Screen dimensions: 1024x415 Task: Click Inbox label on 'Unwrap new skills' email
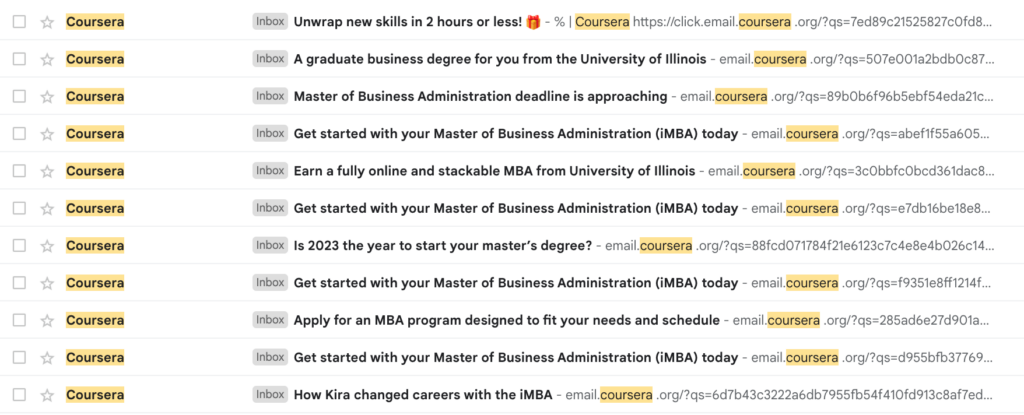(x=270, y=22)
